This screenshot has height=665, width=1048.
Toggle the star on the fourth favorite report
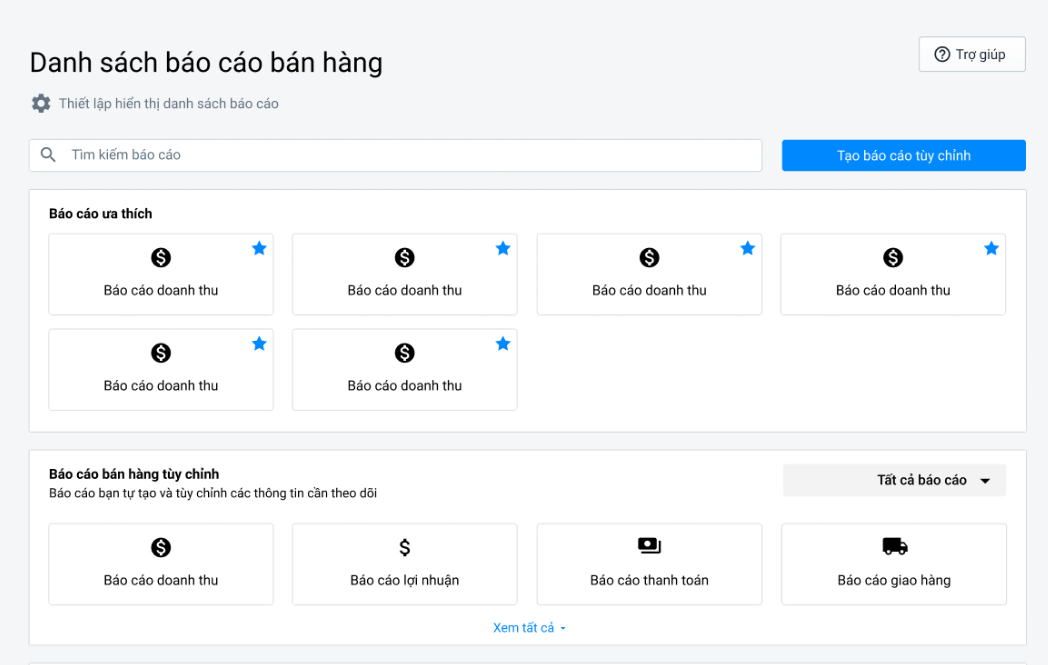(x=991, y=248)
